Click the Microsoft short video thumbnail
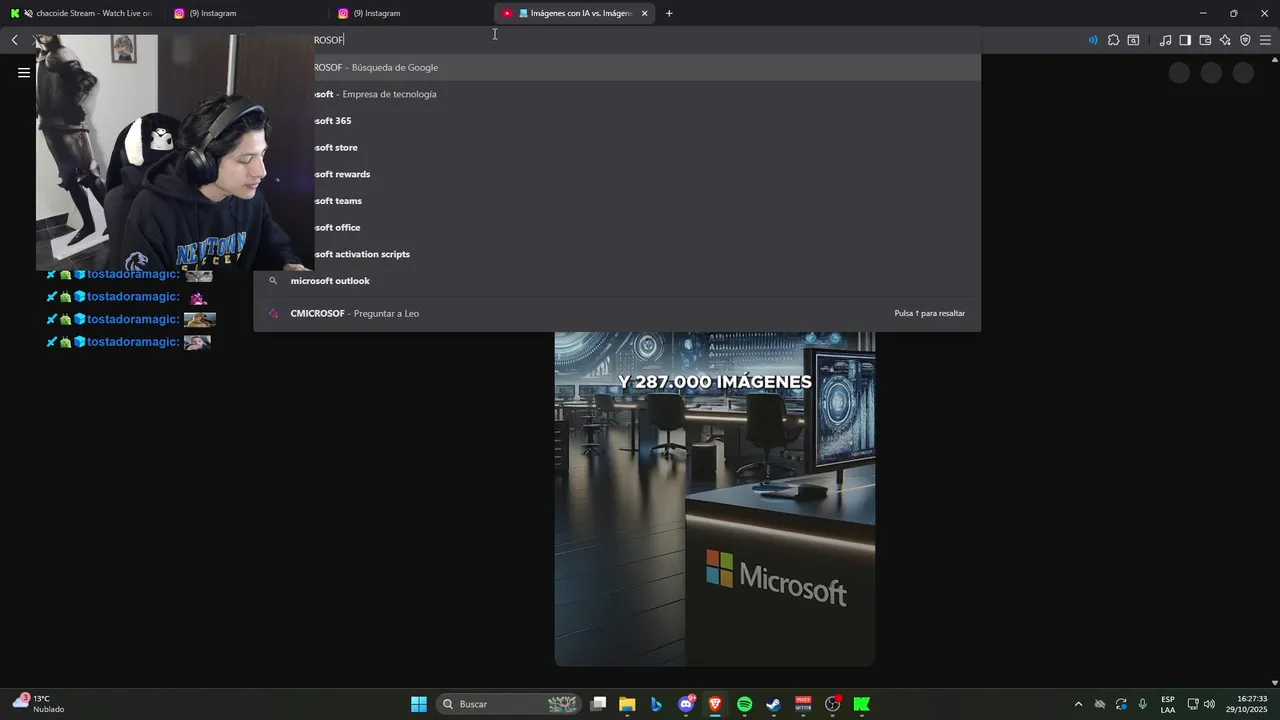This screenshot has height=720, width=1280. tap(715, 499)
